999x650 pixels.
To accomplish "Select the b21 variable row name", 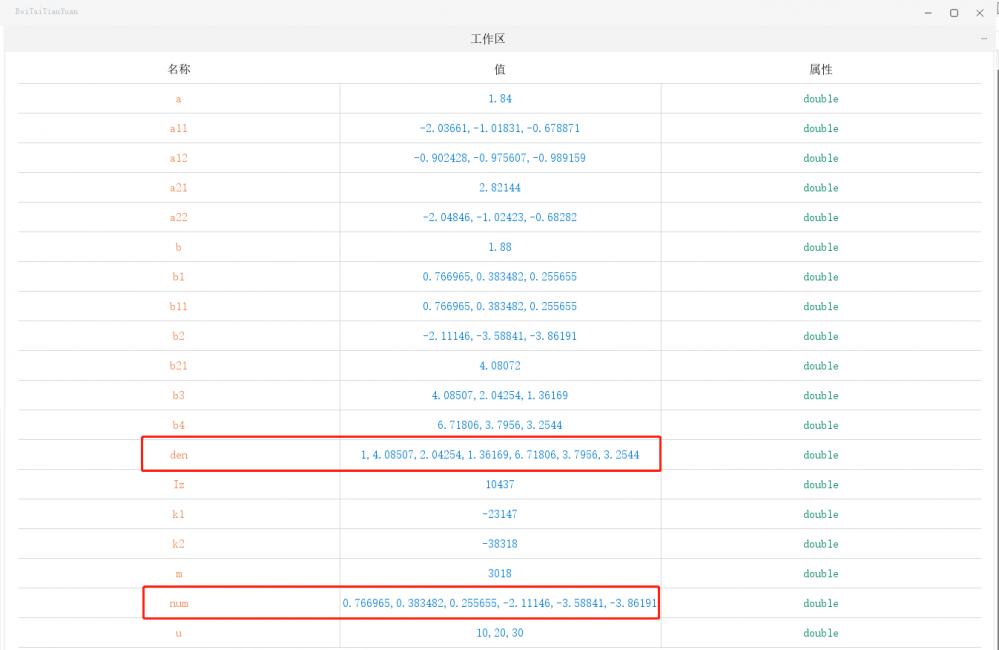I will [x=179, y=366].
